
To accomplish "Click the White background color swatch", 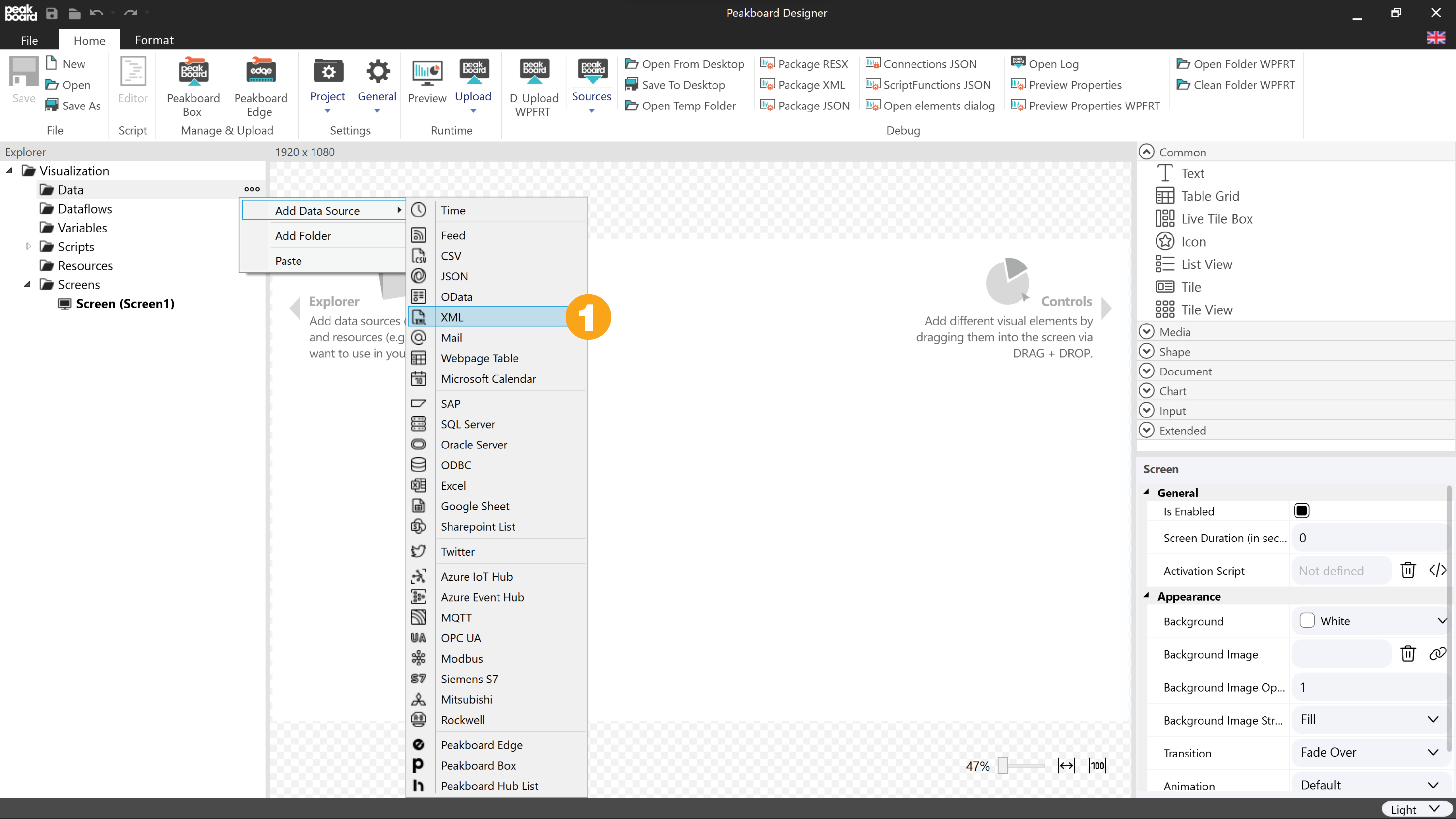I will point(1307,621).
